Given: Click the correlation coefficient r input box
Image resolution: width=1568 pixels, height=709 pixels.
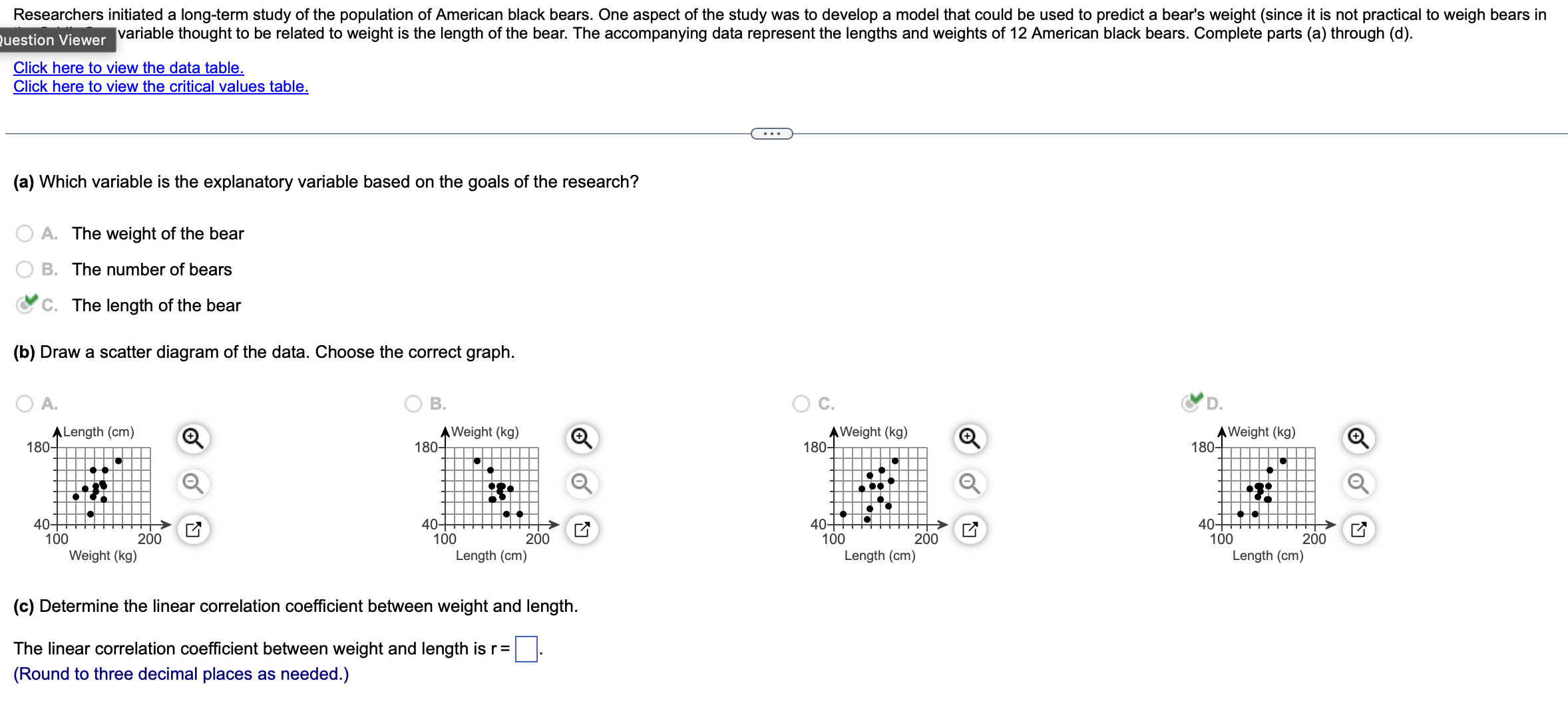Looking at the screenshot, I should 526,648.
